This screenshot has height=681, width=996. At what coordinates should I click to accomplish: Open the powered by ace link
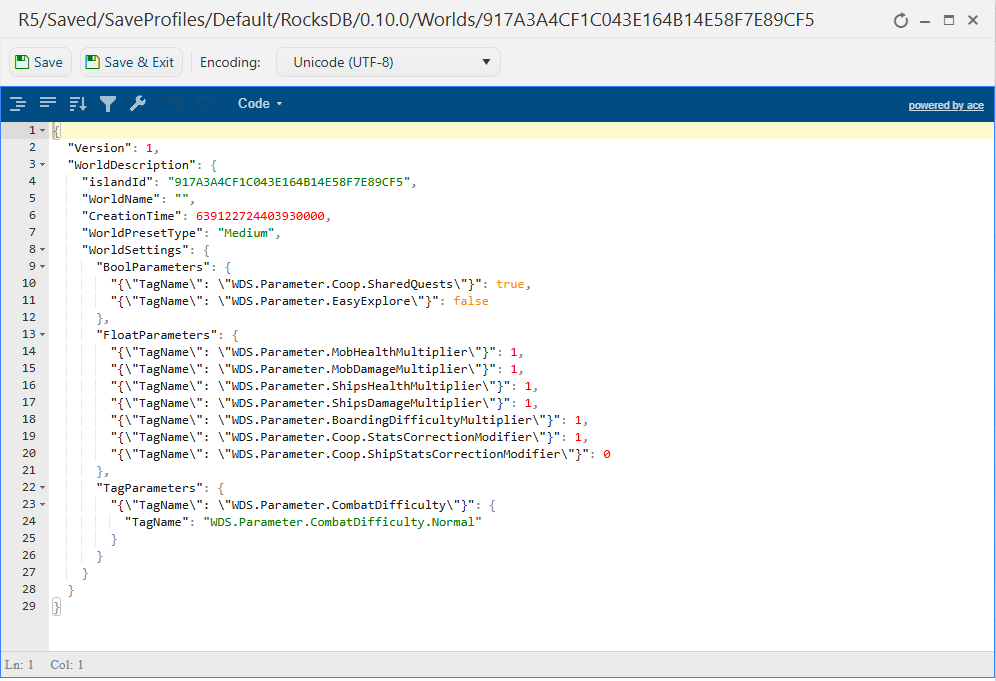[945, 105]
